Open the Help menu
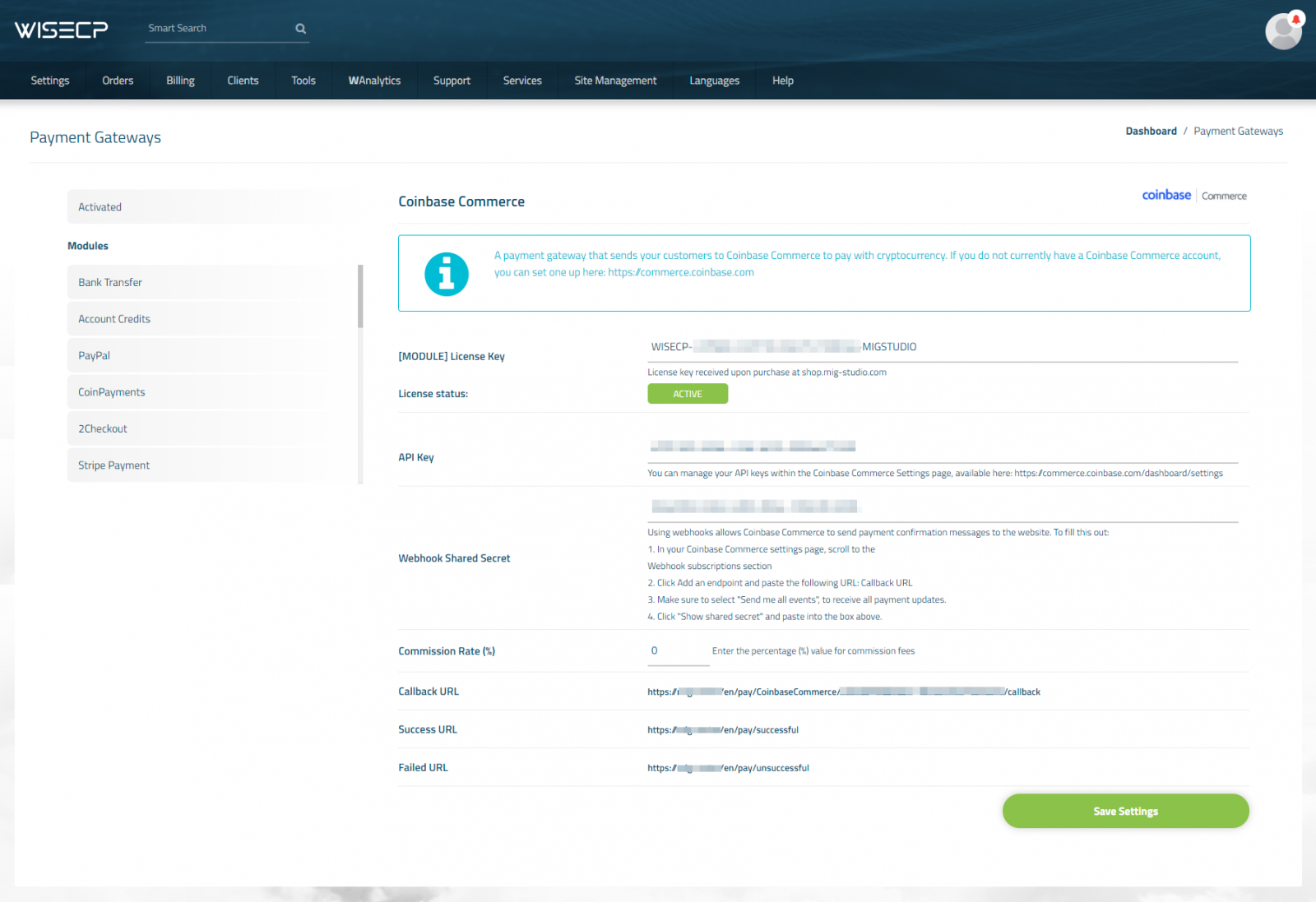Image resolution: width=1316 pixels, height=902 pixels. point(783,81)
